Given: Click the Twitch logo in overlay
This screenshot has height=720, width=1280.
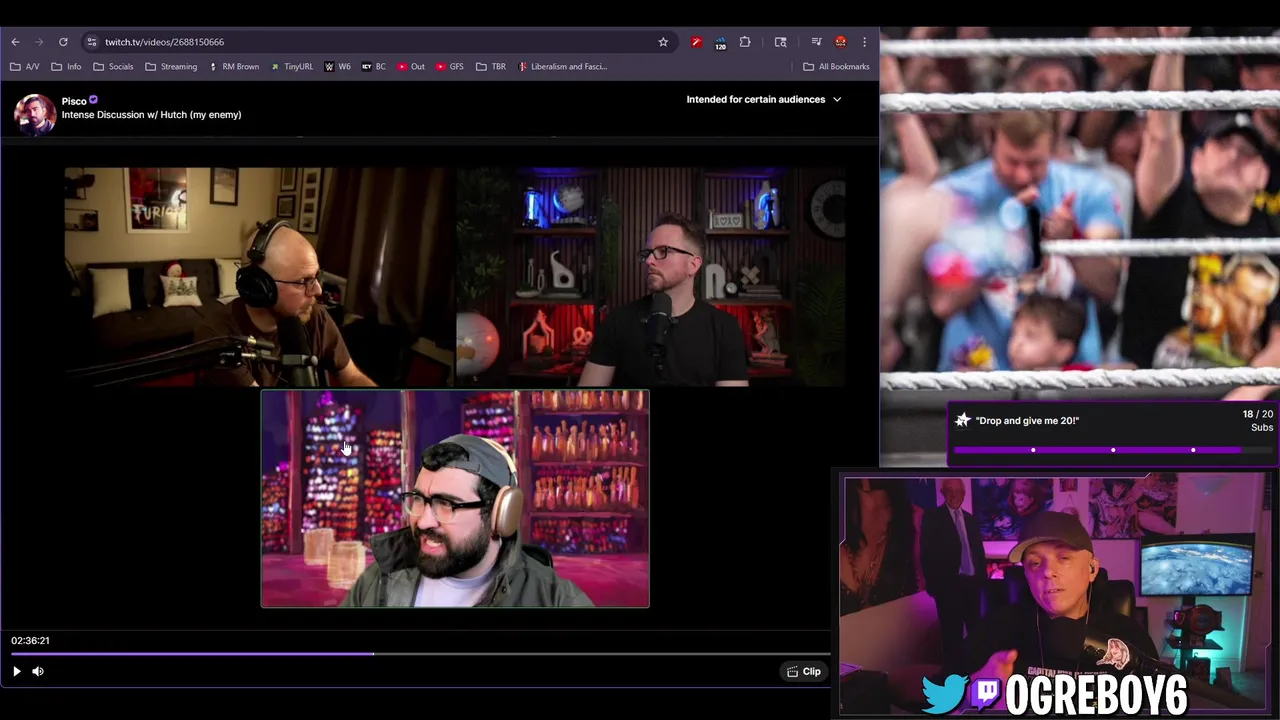Looking at the screenshot, I should [987, 695].
